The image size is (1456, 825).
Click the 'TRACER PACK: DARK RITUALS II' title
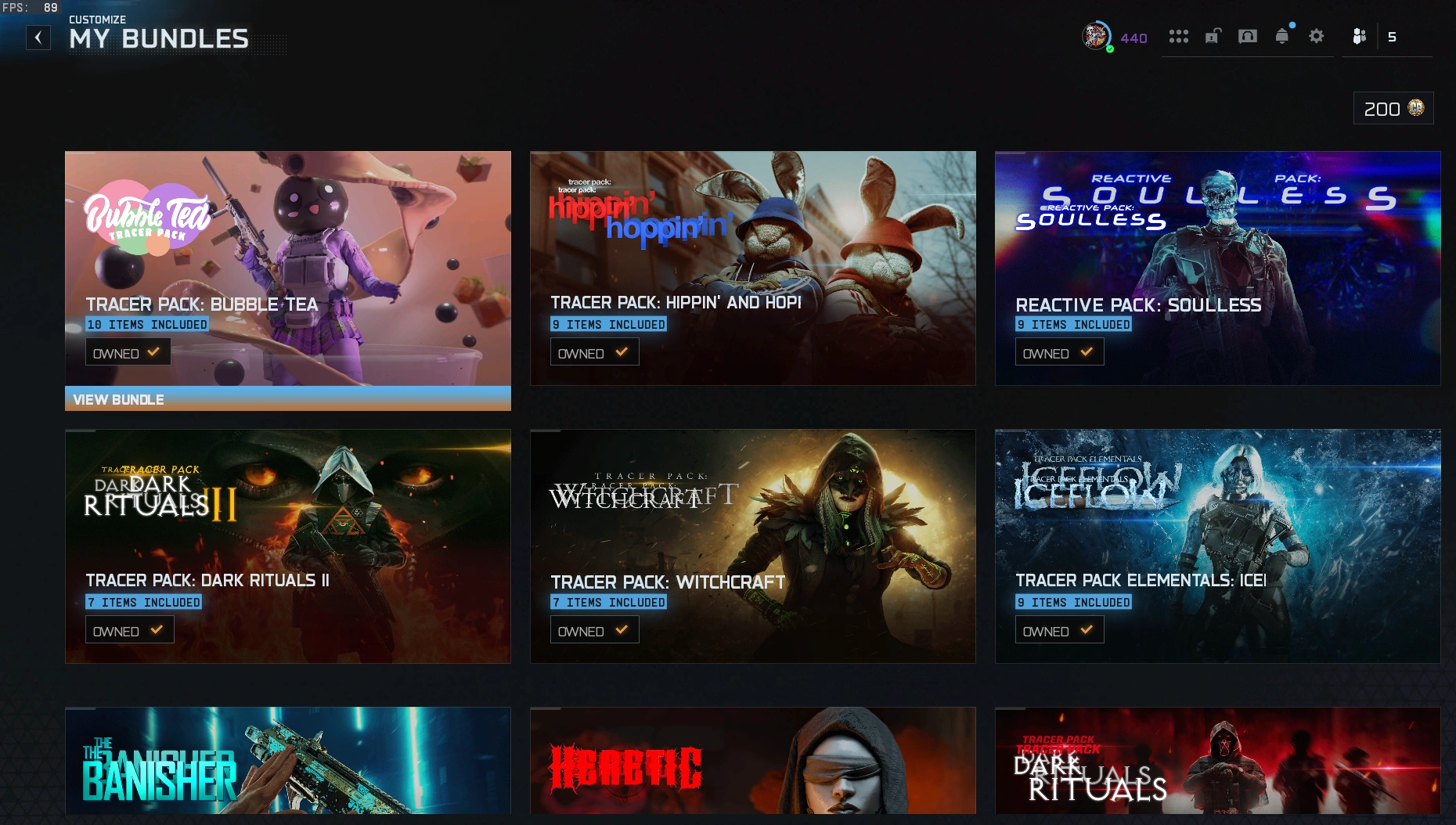[x=207, y=580]
